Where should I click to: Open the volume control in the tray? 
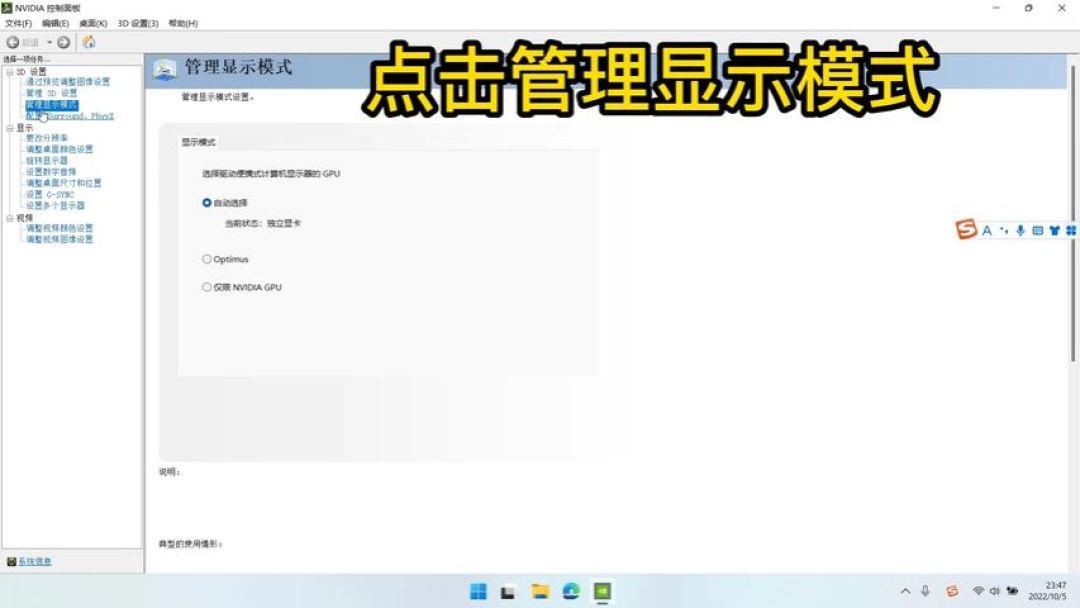click(995, 591)
